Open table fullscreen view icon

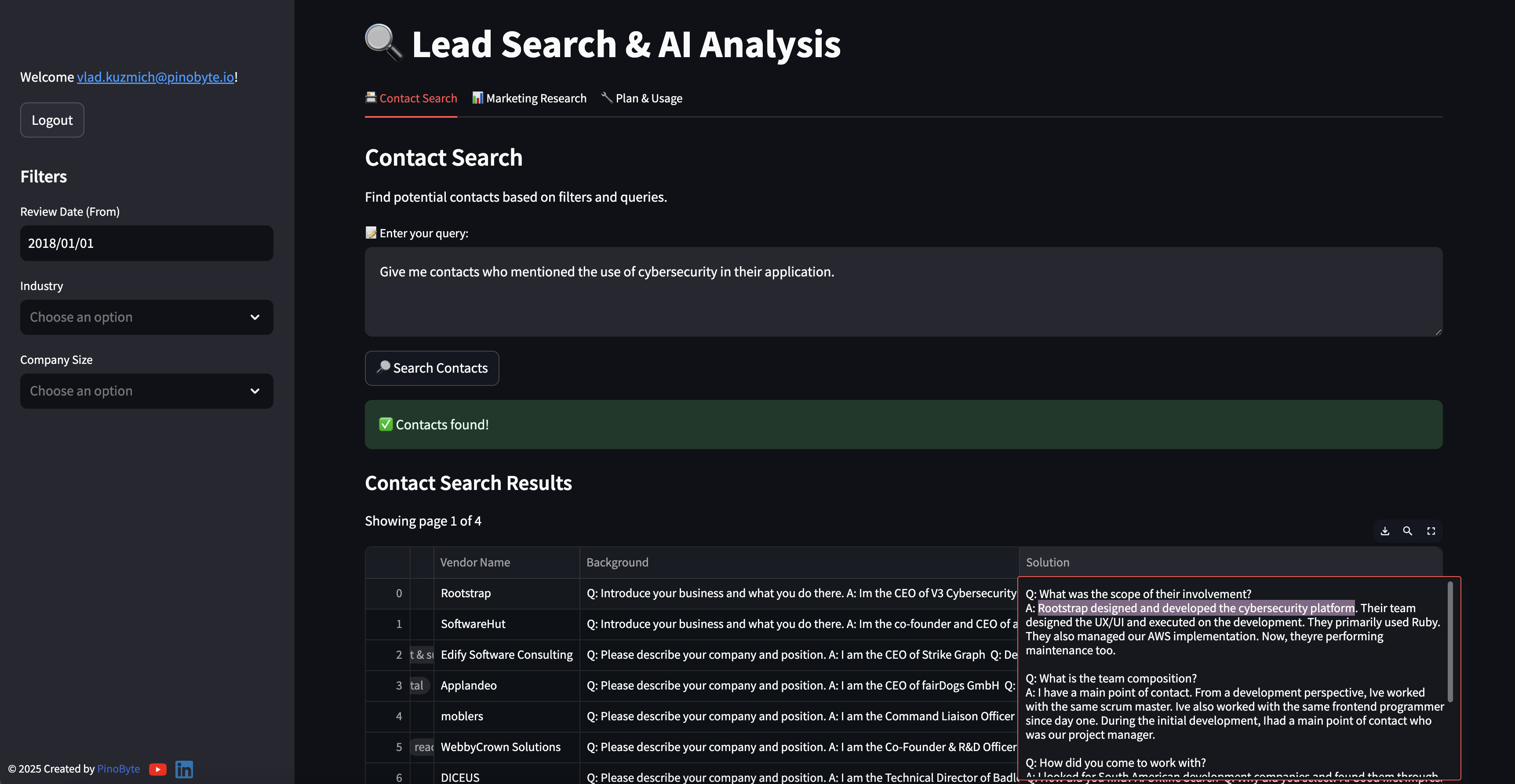coord(1431,531)
